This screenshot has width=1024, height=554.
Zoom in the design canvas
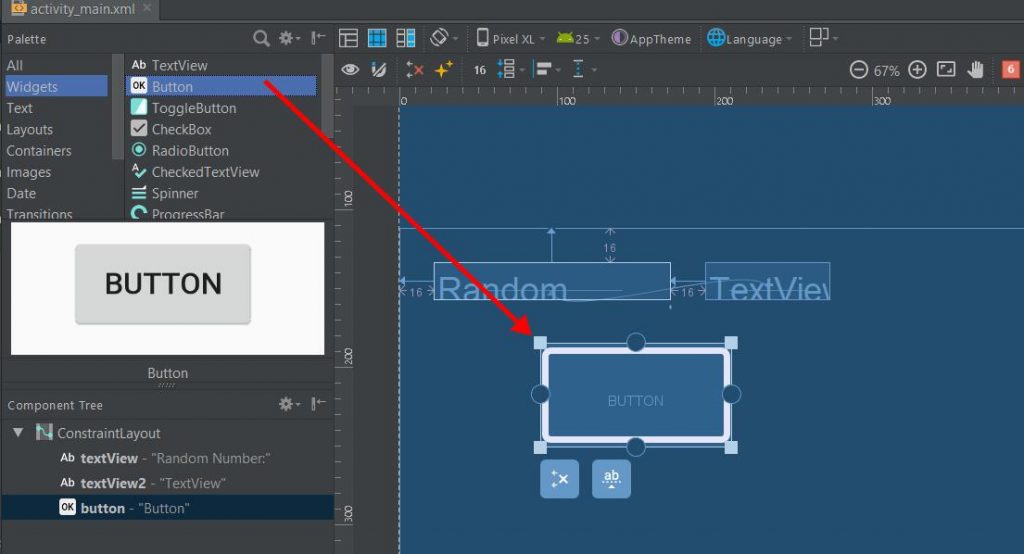click(x=917, y=70)
